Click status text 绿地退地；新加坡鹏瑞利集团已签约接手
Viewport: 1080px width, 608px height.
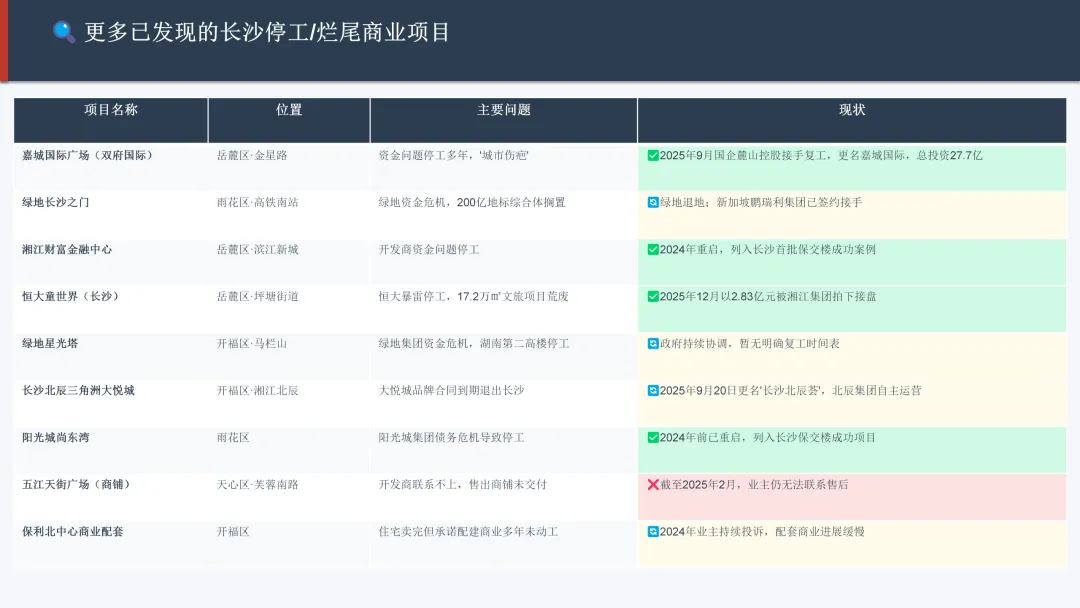761,202
